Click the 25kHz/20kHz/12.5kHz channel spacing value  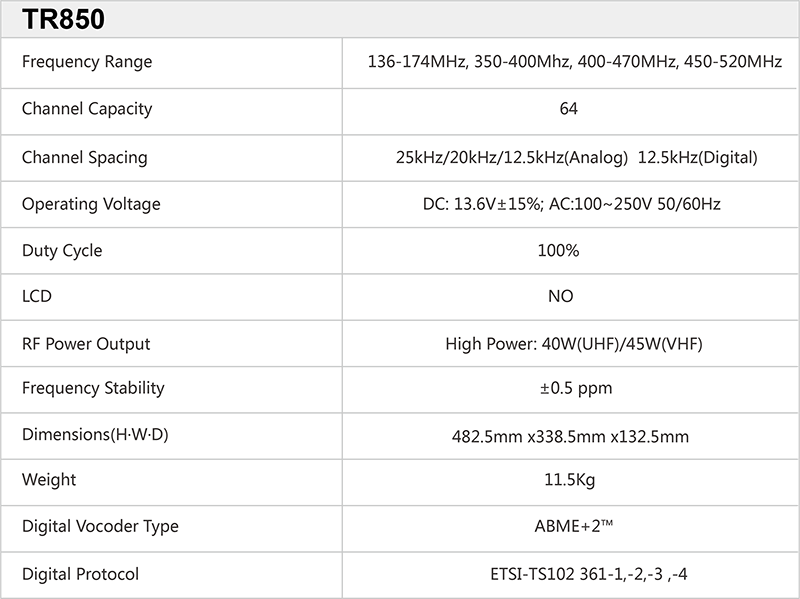(576, 157)
